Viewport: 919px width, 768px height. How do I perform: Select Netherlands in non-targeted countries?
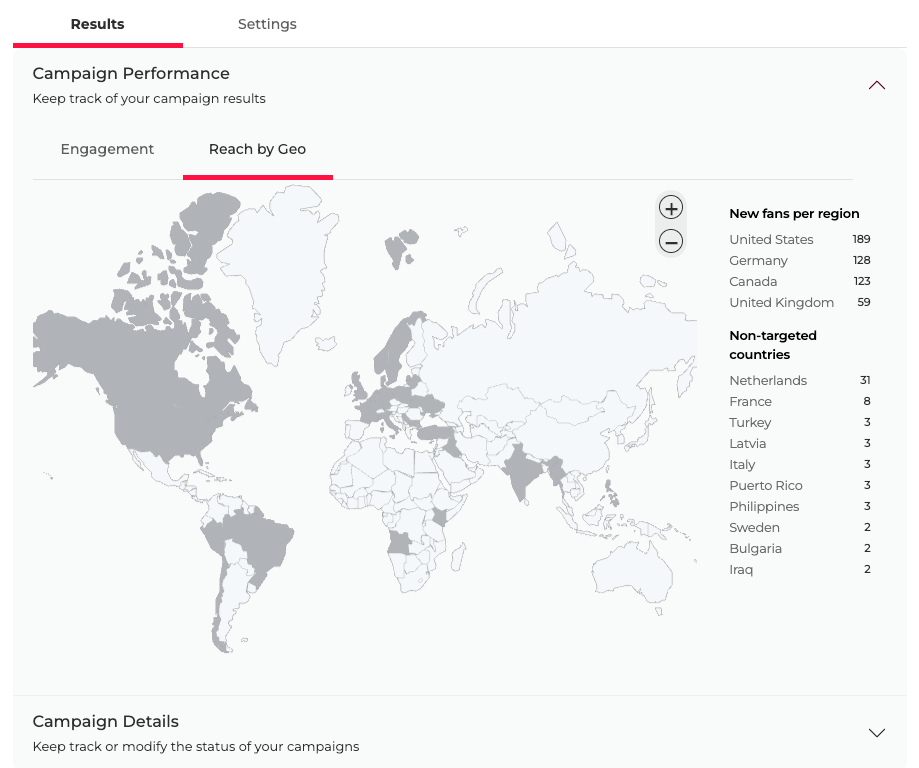(768, 380)
